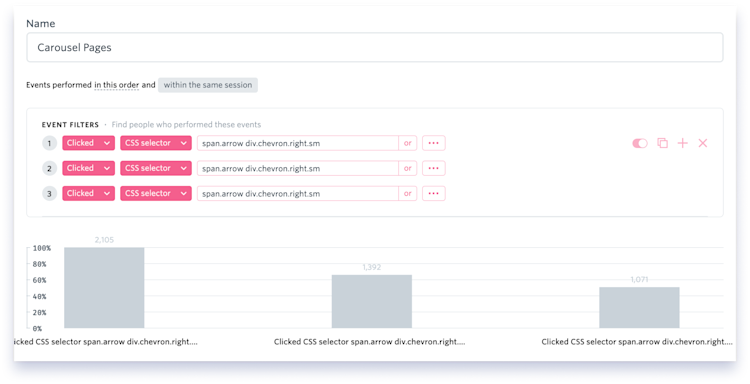The width and height of the screenshot is (750, 384).
Task: Click 'Find people who performed these events'
Action: (186, 125)
